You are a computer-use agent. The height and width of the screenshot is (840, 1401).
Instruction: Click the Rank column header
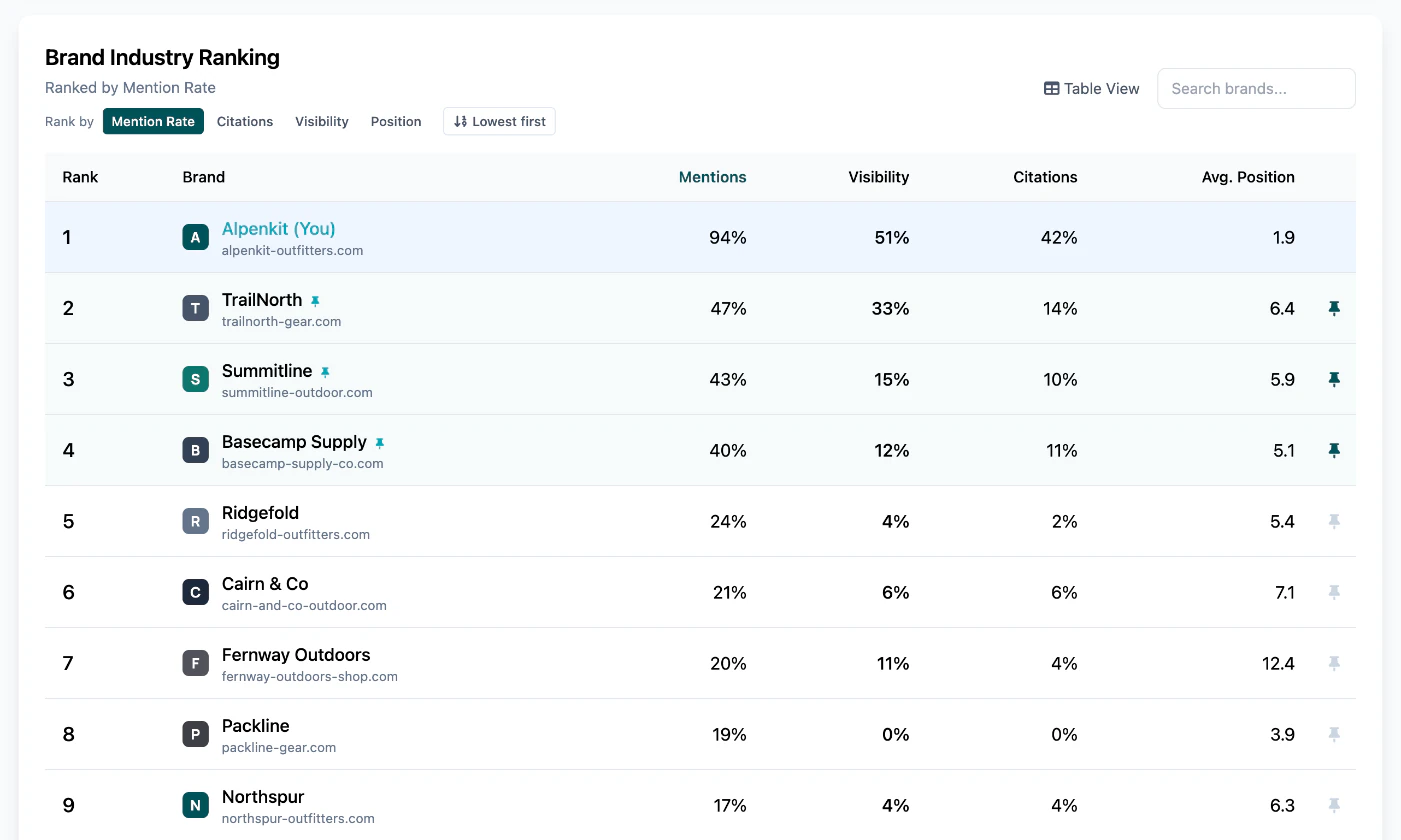[x=80, y=177]
